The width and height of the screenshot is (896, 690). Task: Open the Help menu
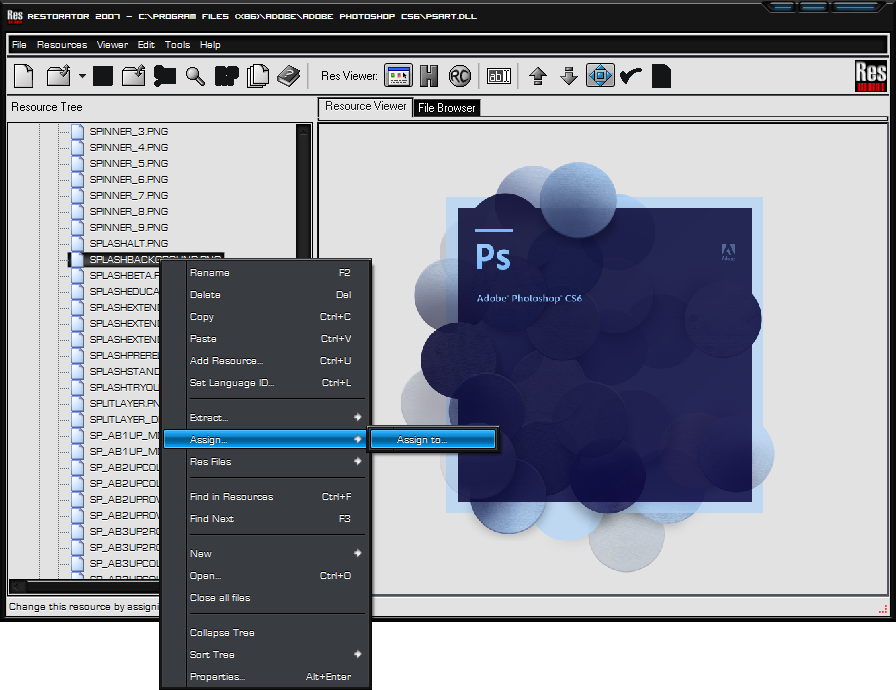click(x=210, y=45)
